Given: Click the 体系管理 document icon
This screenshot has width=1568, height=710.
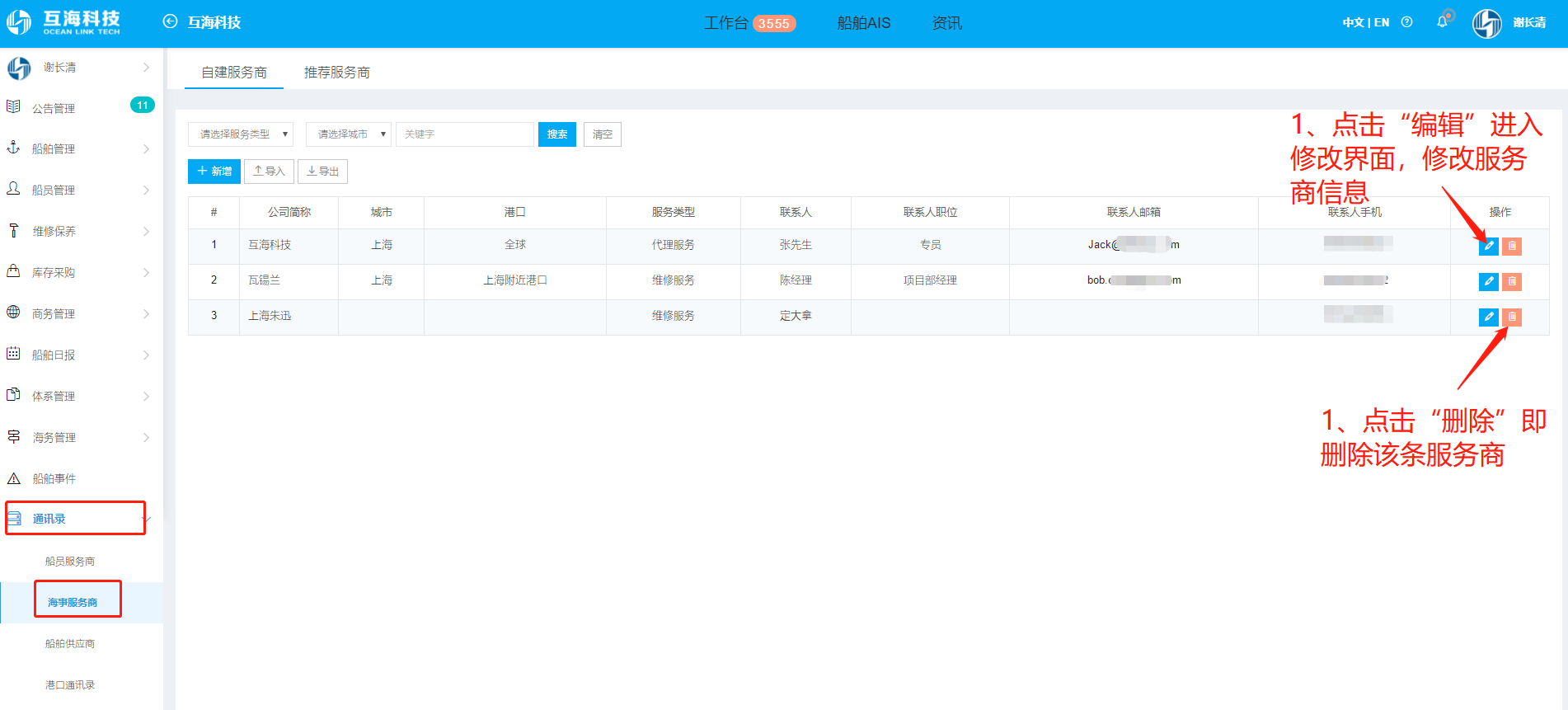Looking at the screenshot, I should click(13, 395).
